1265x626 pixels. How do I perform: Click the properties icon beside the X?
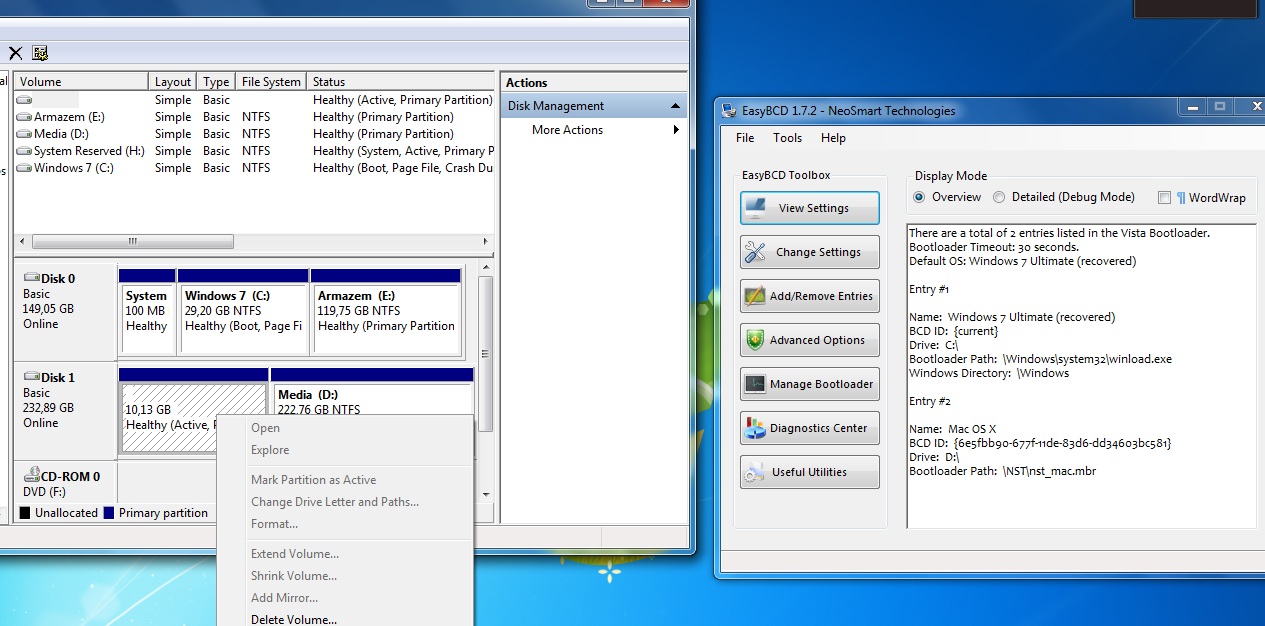40,53
